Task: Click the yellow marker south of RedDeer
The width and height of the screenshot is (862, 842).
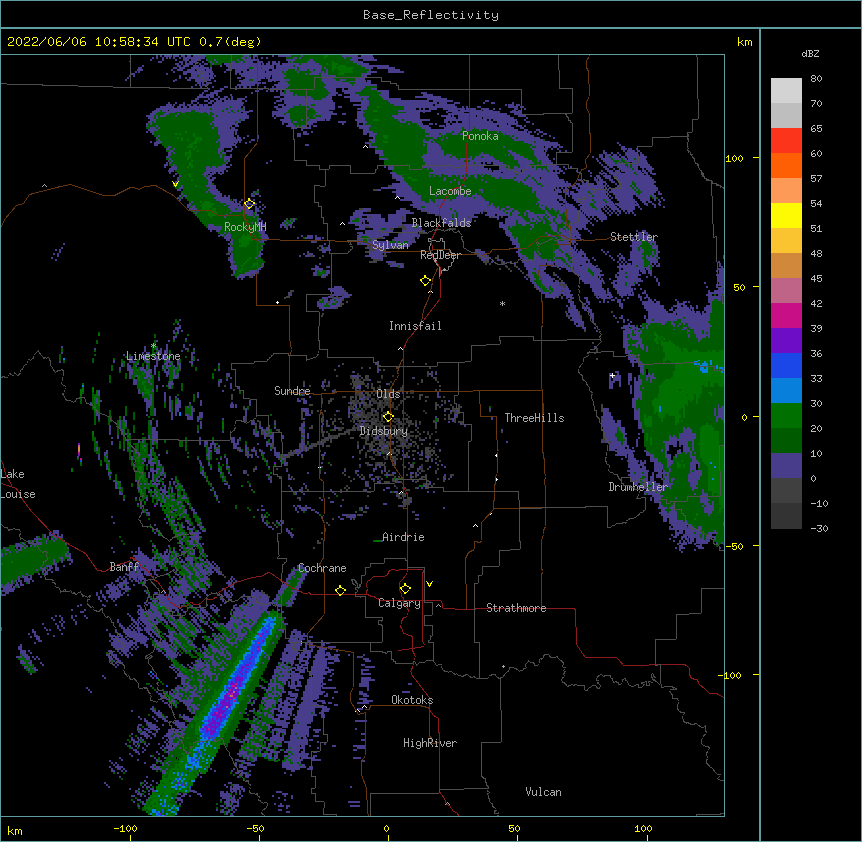Action: (426, 280)
